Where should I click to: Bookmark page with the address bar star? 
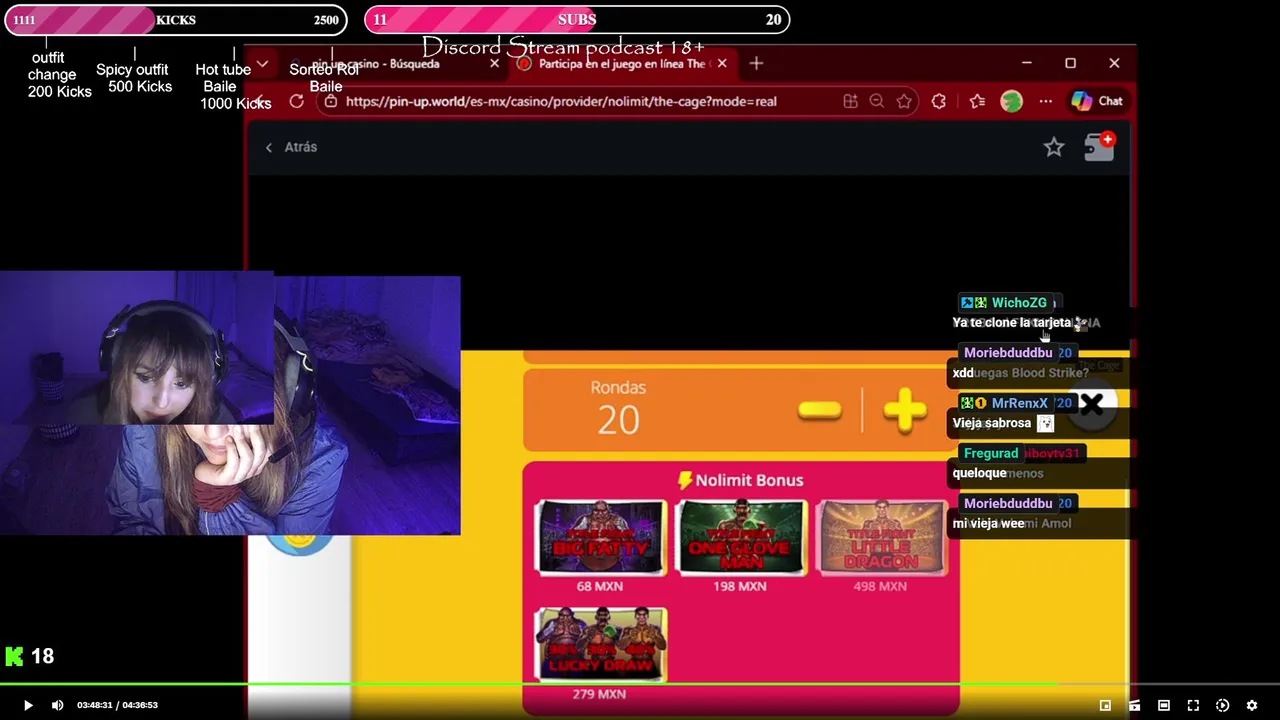tap(904, 101)
